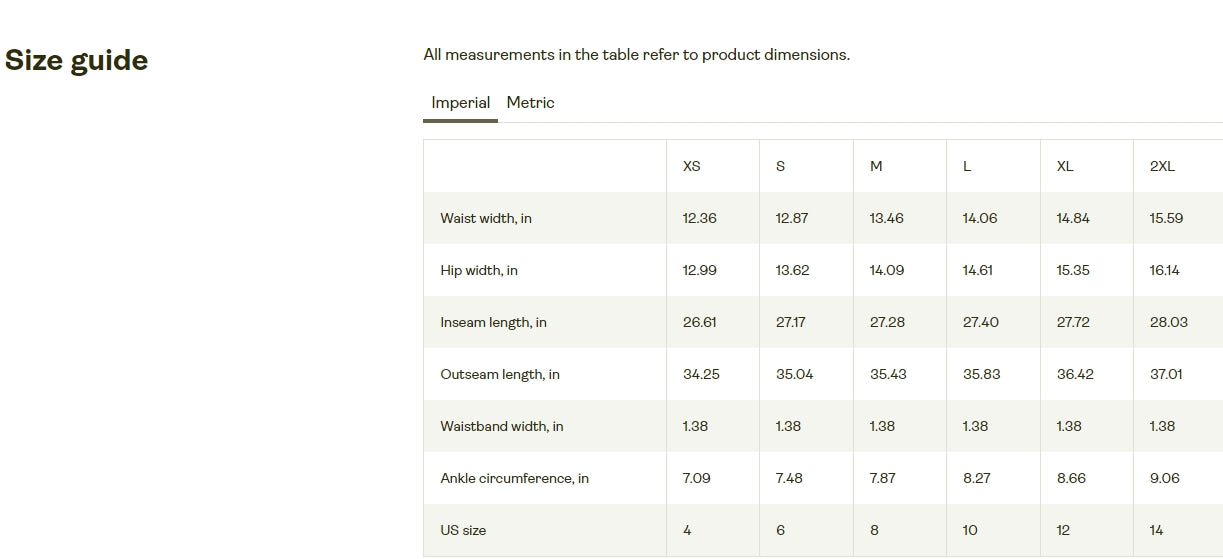Click the 27.28 inseam length cell

pyautogui.click(x=888, y=322)
